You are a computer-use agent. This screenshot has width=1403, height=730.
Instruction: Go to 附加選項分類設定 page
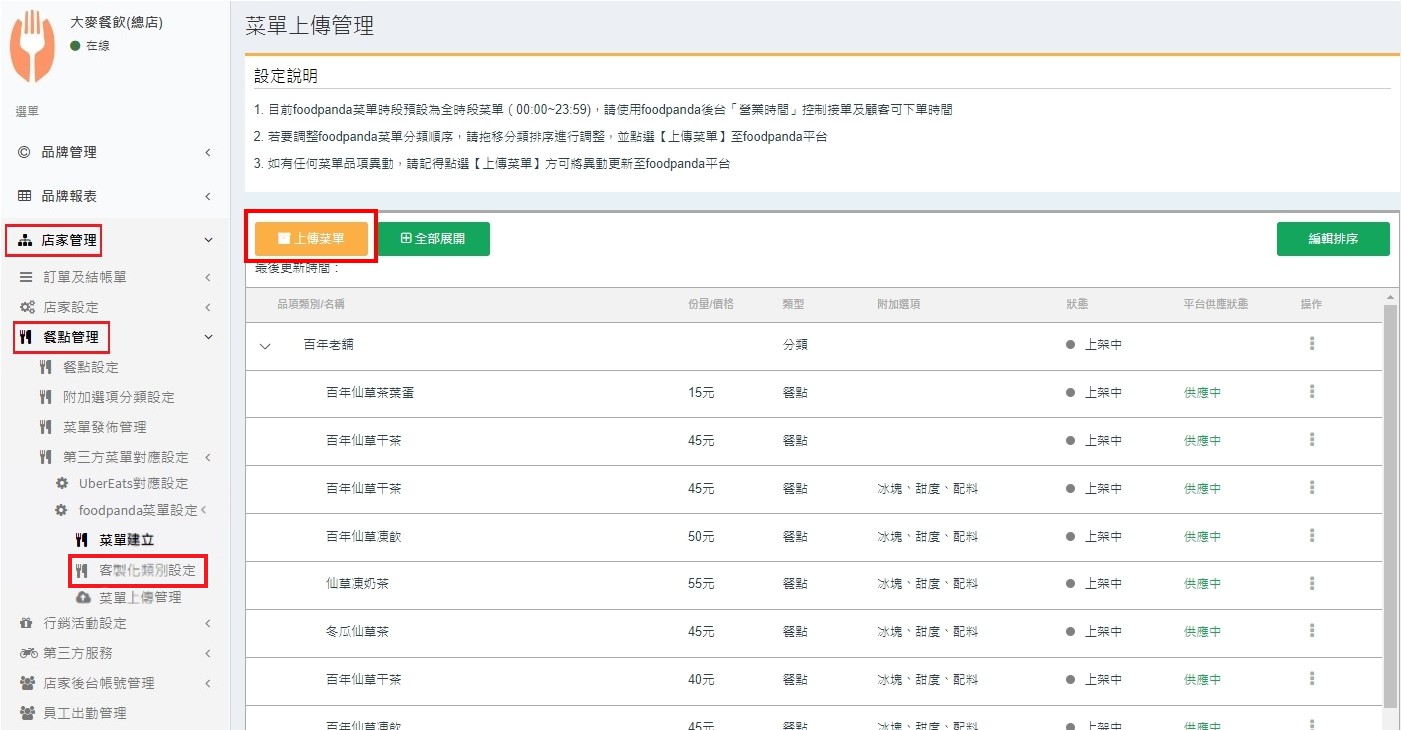pos(118,397)
